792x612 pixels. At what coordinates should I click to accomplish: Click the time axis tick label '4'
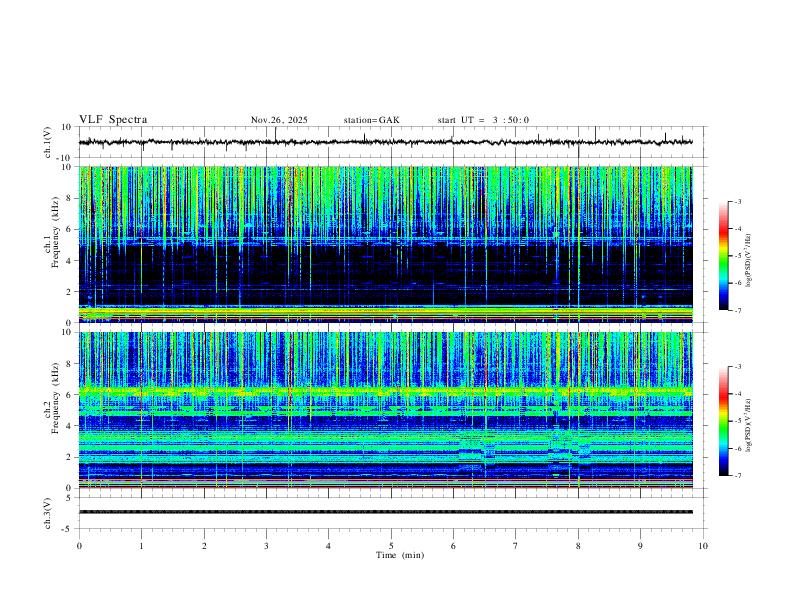tap(328, 546)
